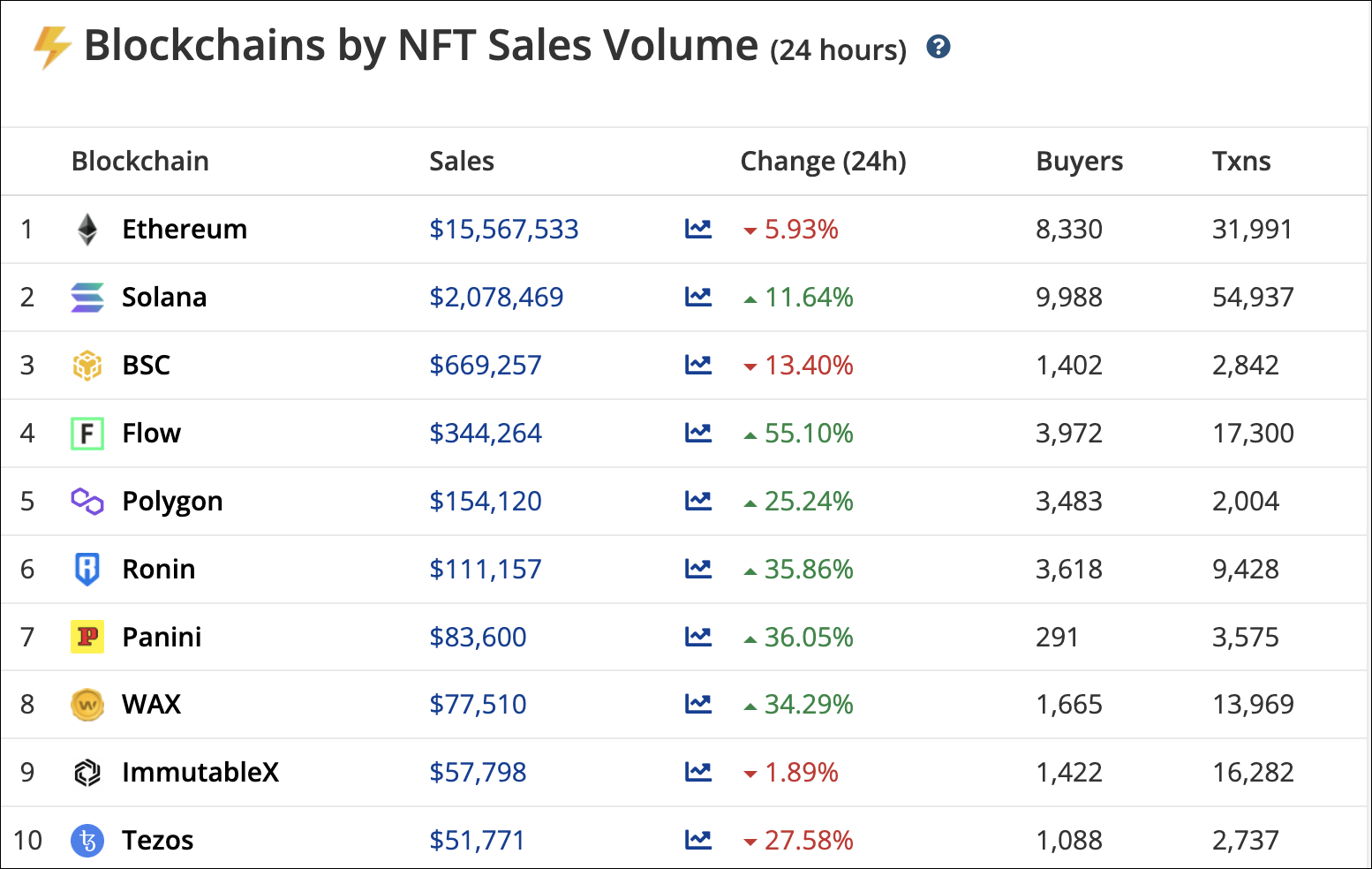Open the Tezos blockchain link

click(x=158, y=841)
